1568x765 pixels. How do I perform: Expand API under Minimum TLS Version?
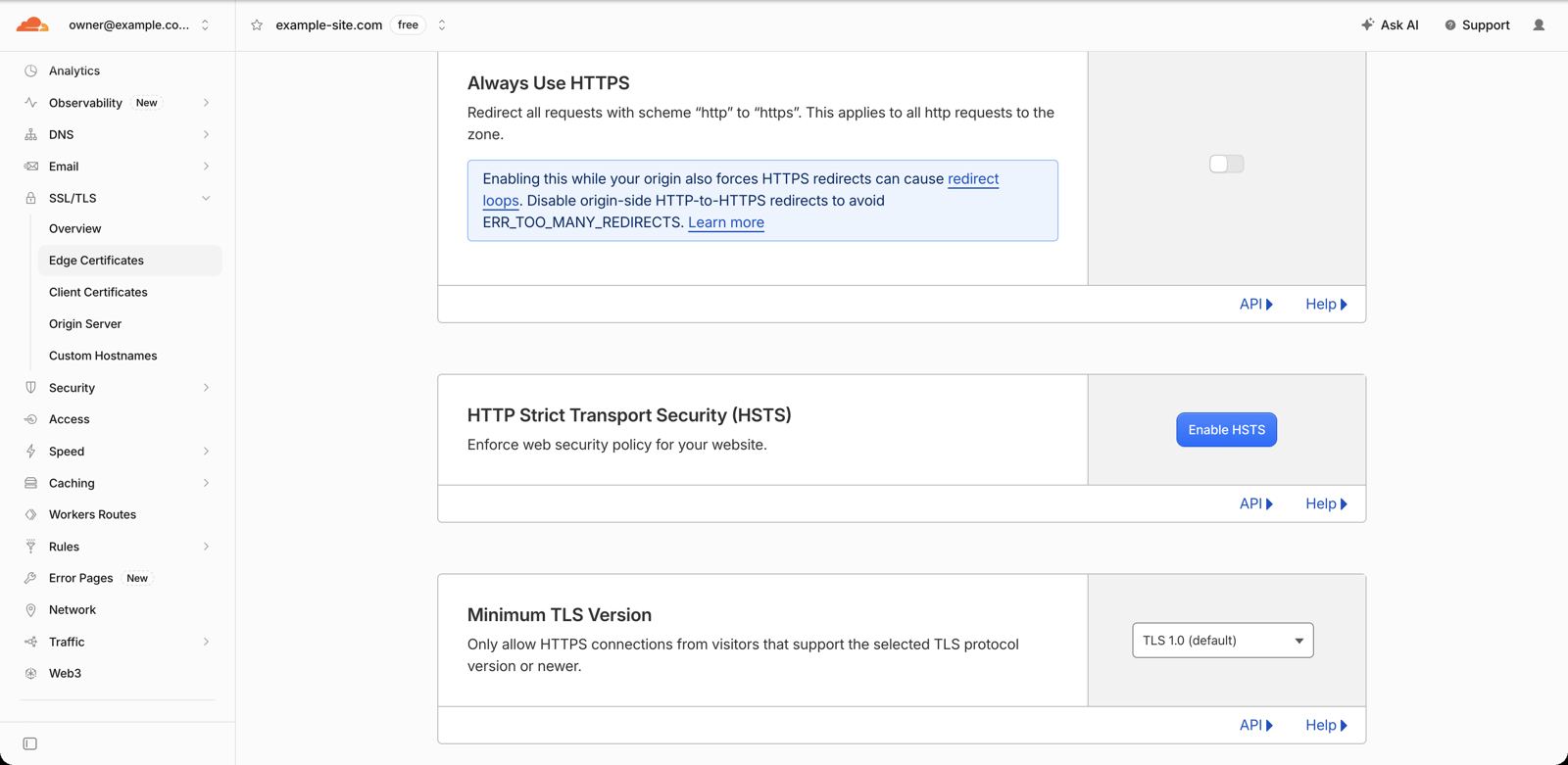point(1256,726)
